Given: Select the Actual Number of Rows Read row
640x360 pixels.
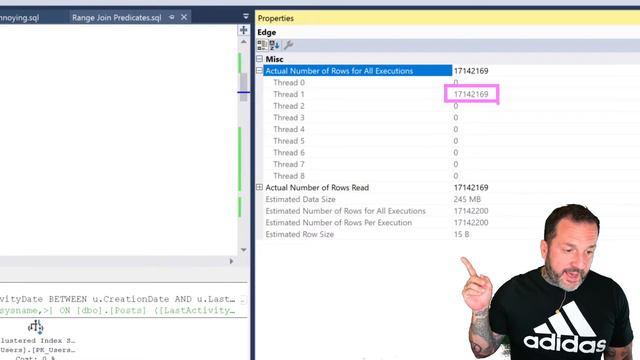Looking at the screenshot, I should coord(317,188).
